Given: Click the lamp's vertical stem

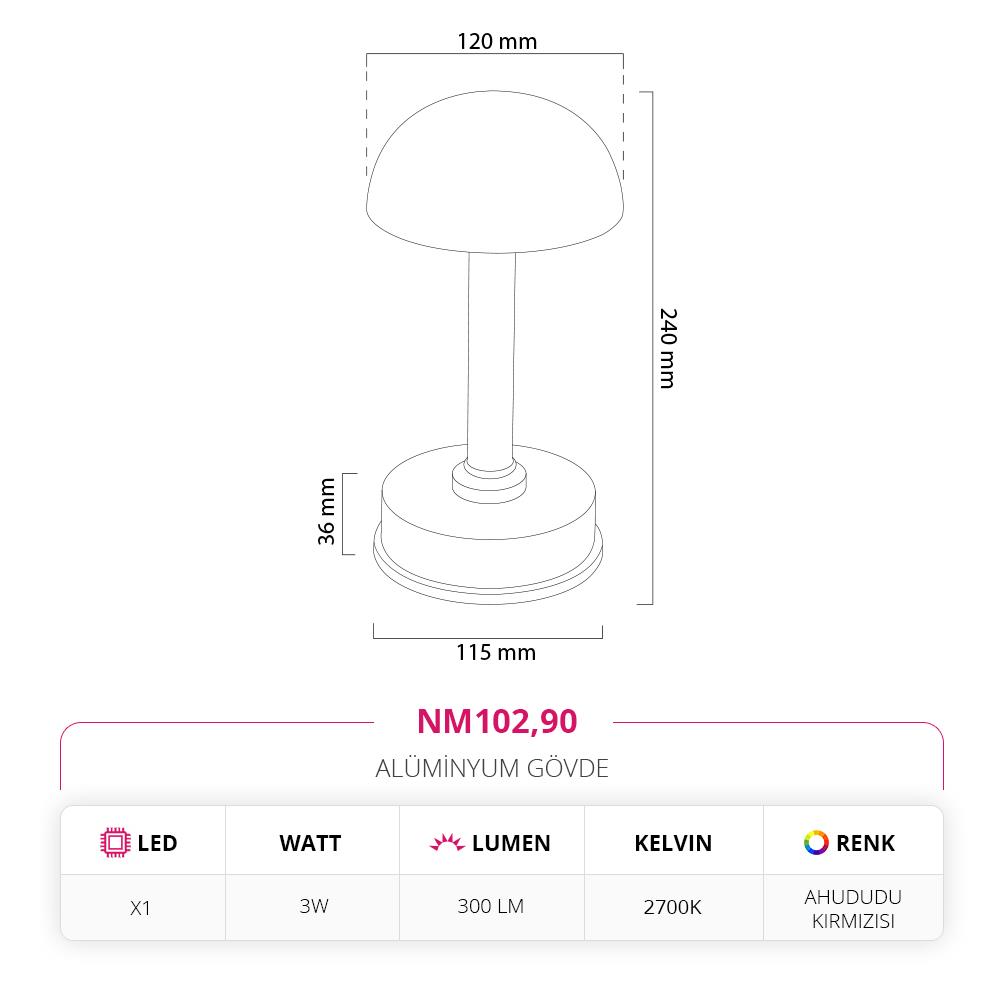Looking at the screenshot, I should click(491, 350).
